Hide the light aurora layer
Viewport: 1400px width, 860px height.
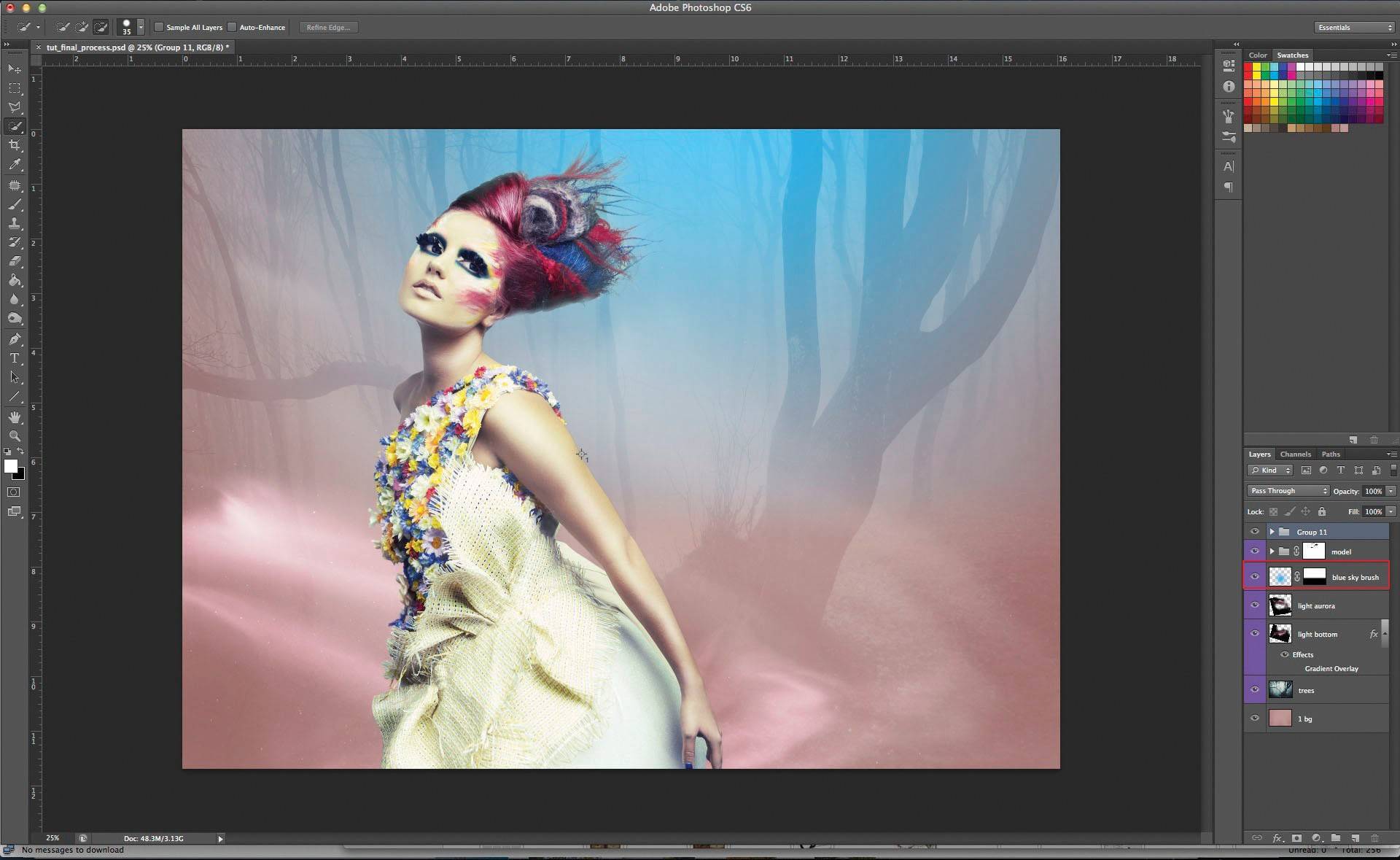(1255, 605)
